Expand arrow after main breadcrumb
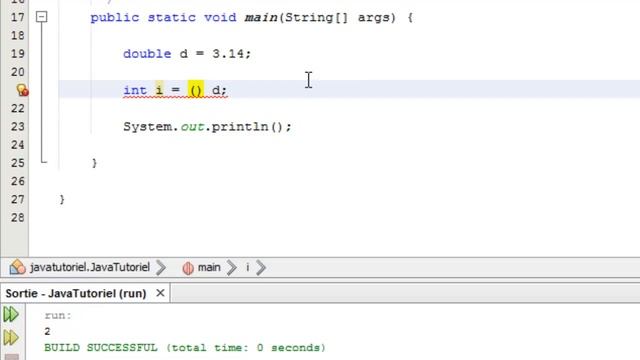Screen dimensions: 640x360 pos(232,267)
